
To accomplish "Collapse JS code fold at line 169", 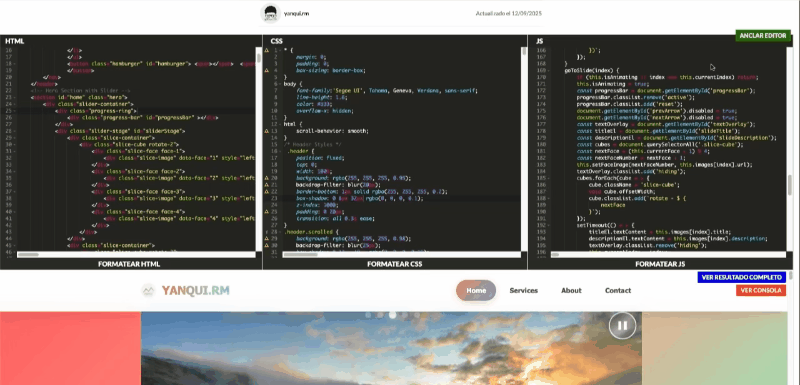I will (548, 70).
